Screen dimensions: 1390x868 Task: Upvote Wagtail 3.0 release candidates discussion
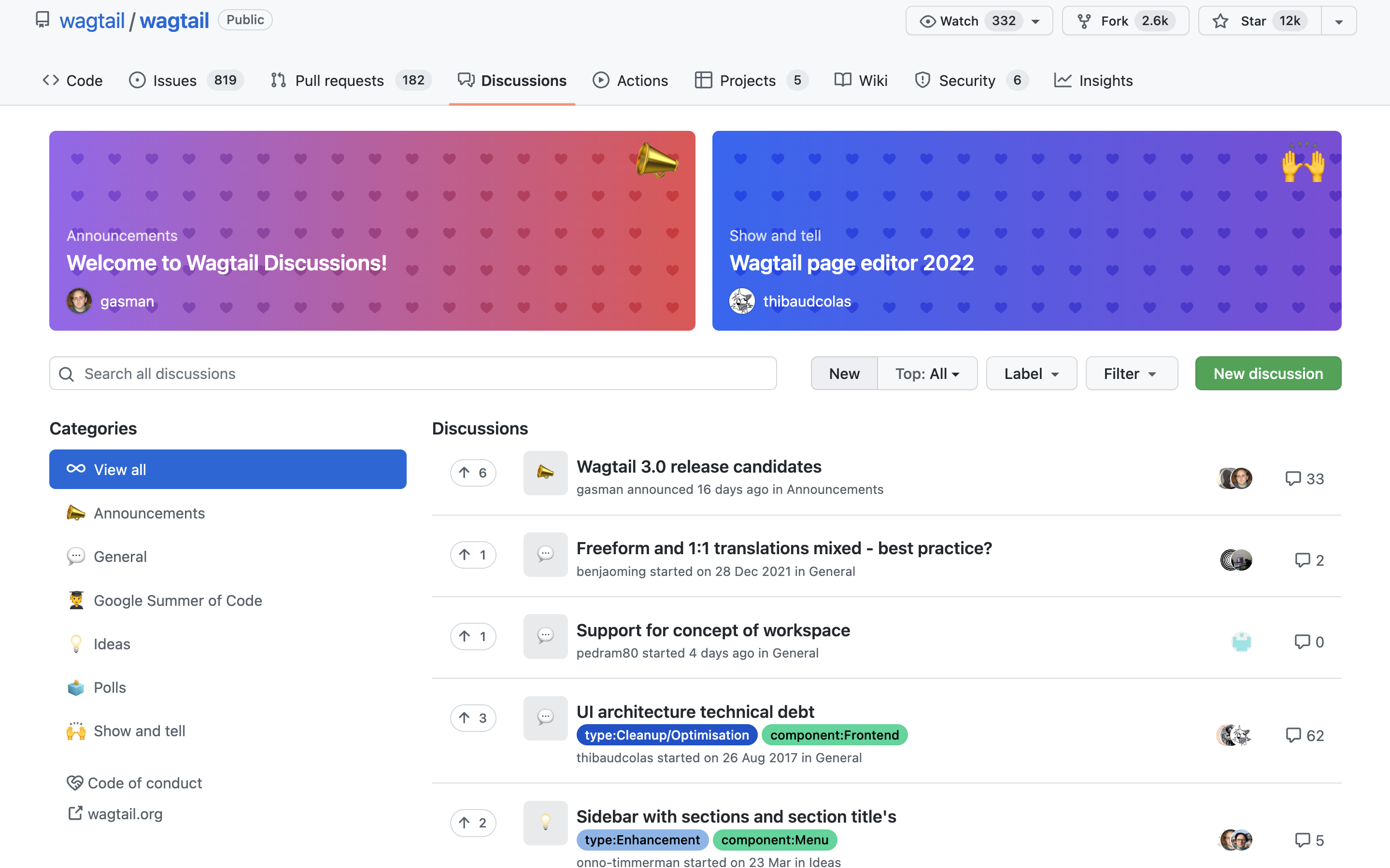[472, 473]
